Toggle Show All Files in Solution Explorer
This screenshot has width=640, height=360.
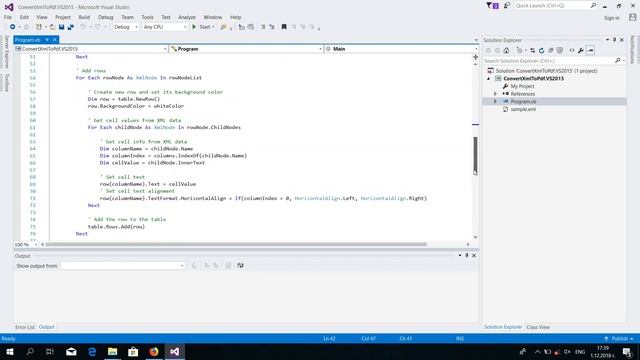click(560, 51)
